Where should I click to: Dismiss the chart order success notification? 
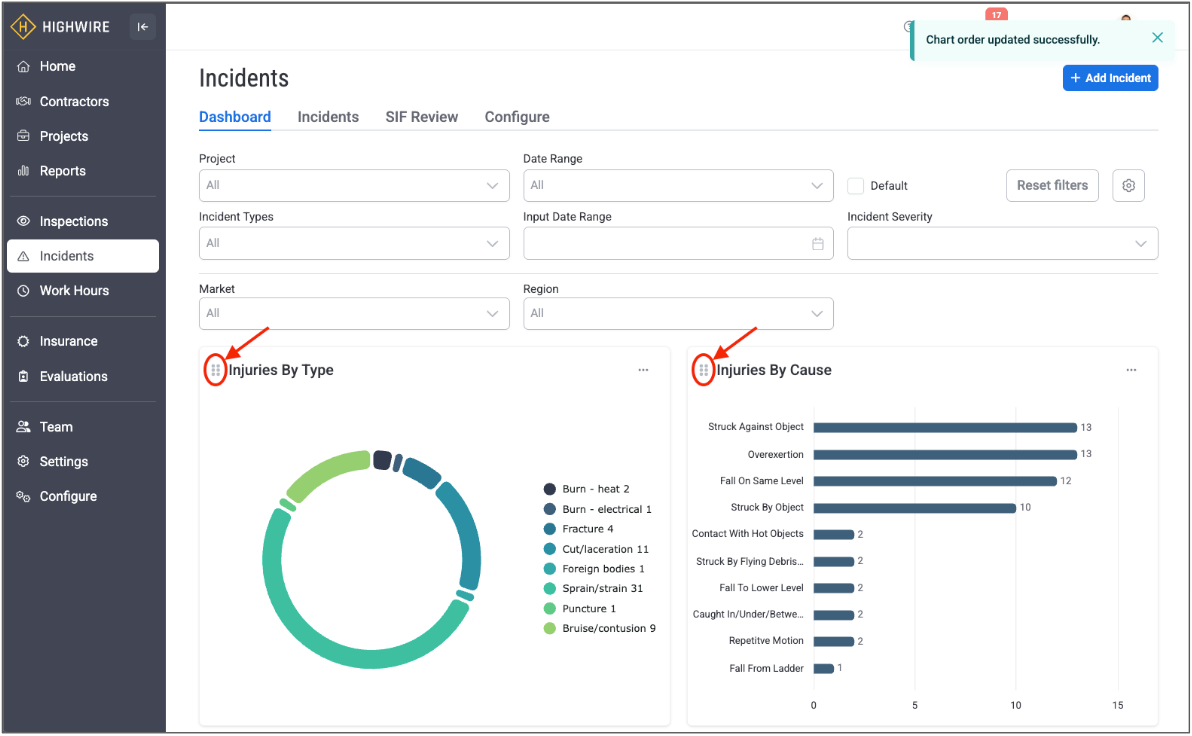1157,38
